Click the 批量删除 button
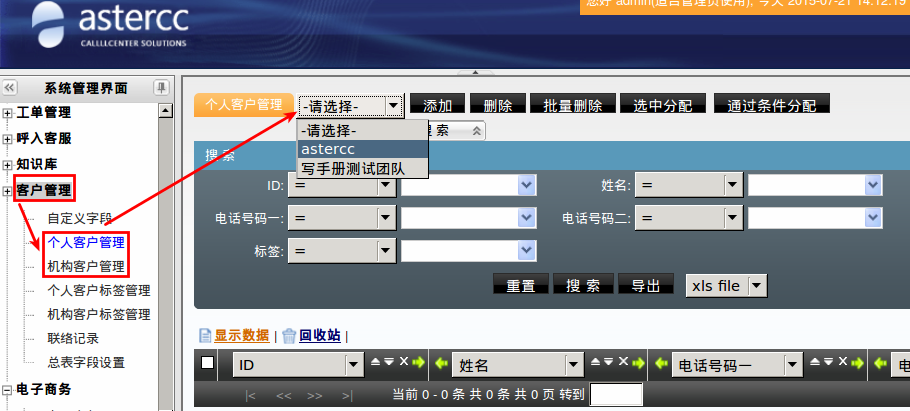 click(572, 106)
